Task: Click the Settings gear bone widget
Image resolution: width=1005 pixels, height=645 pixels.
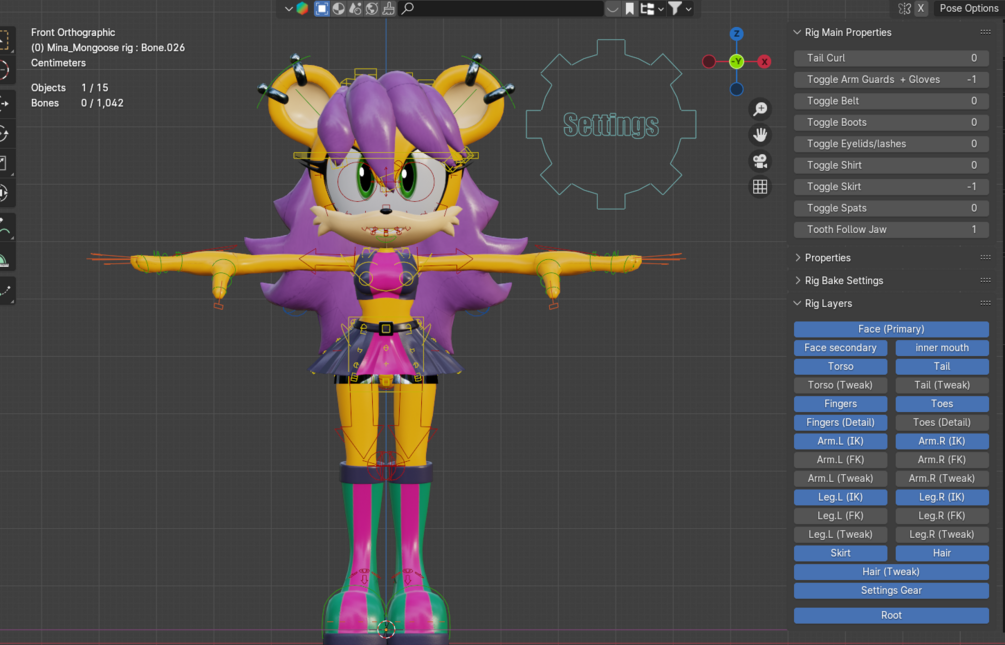Action: pos(611,124)
